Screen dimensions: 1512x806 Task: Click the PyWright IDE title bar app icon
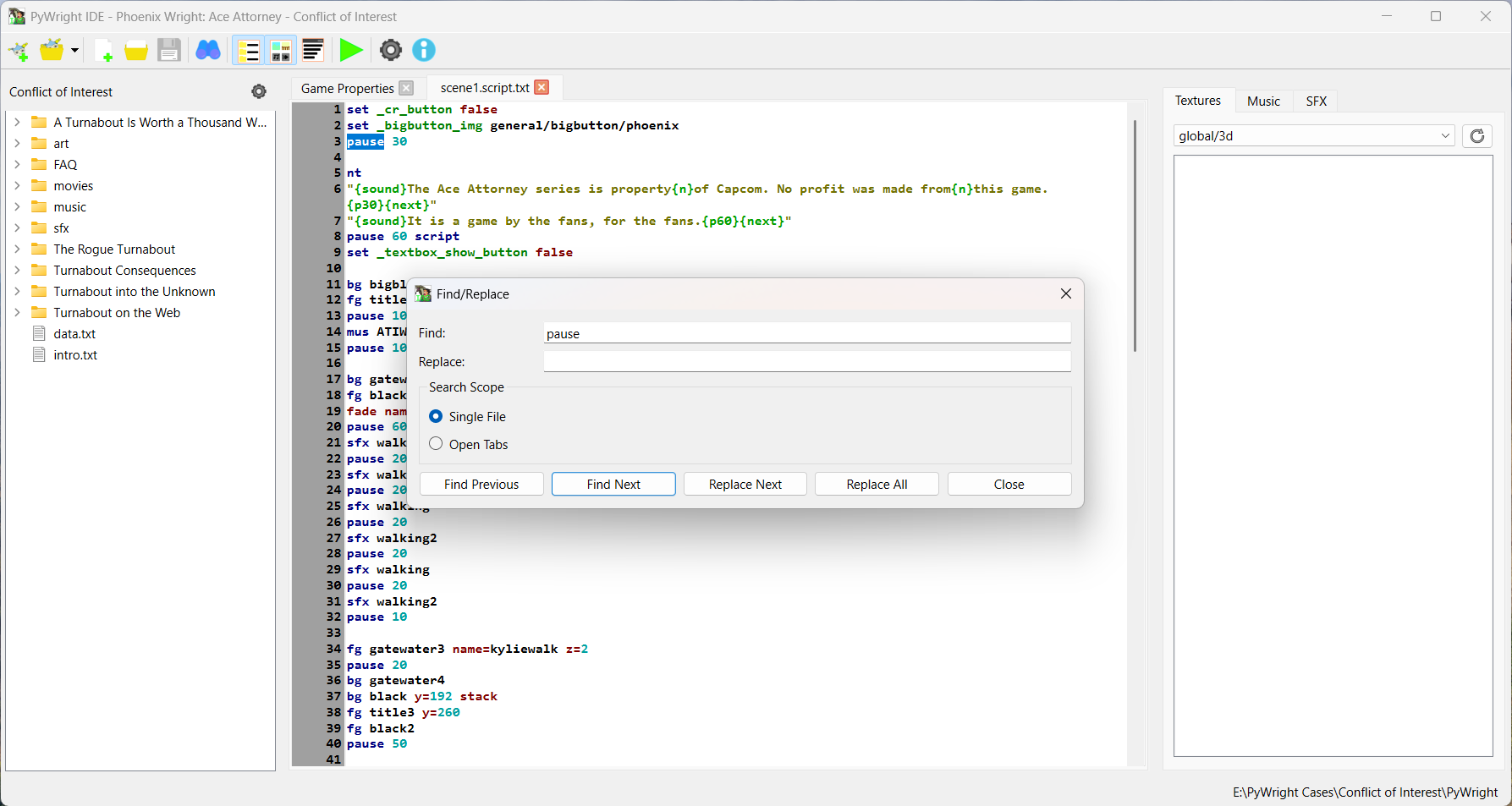click(x=17, y=17)
